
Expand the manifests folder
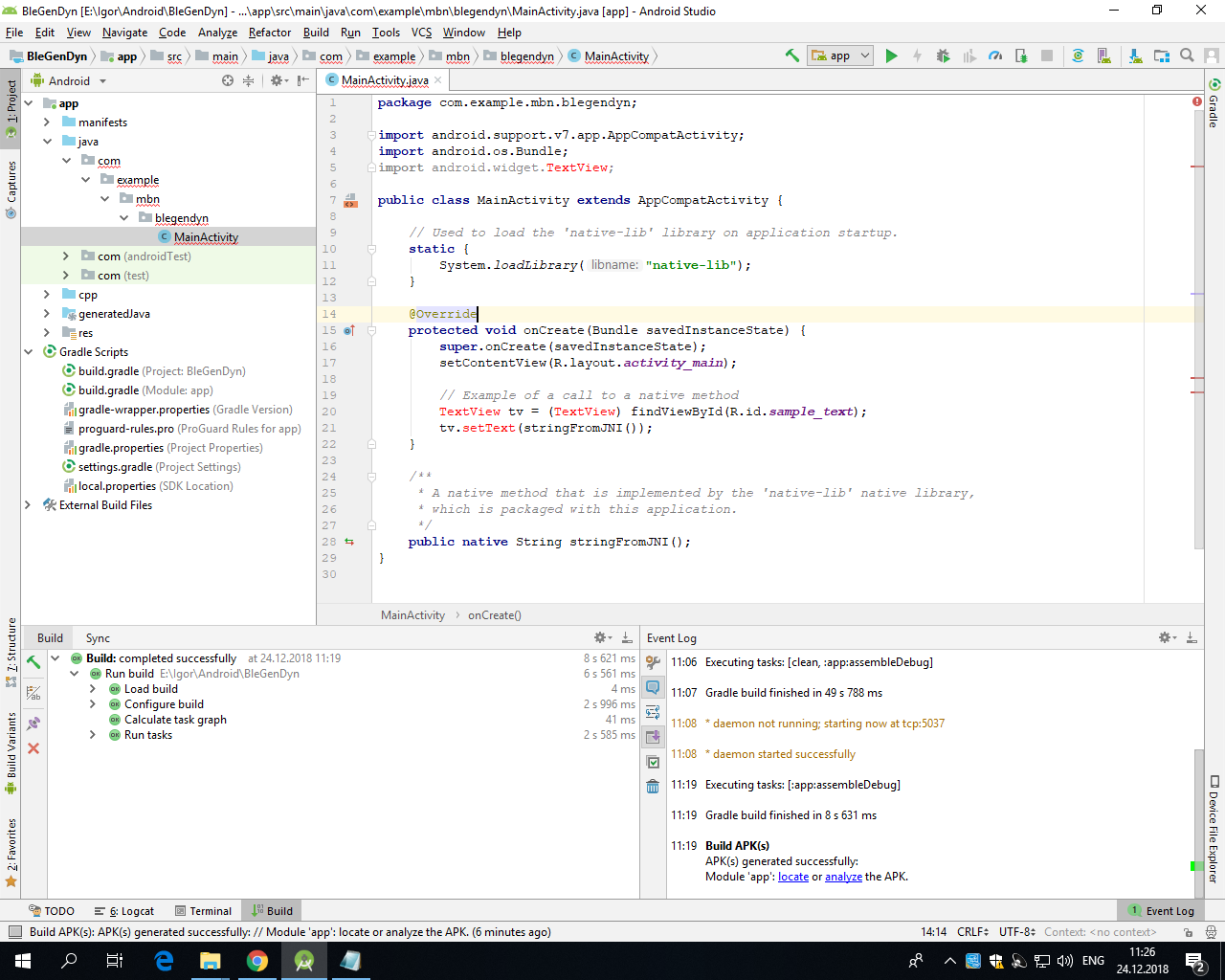point(47,122)
